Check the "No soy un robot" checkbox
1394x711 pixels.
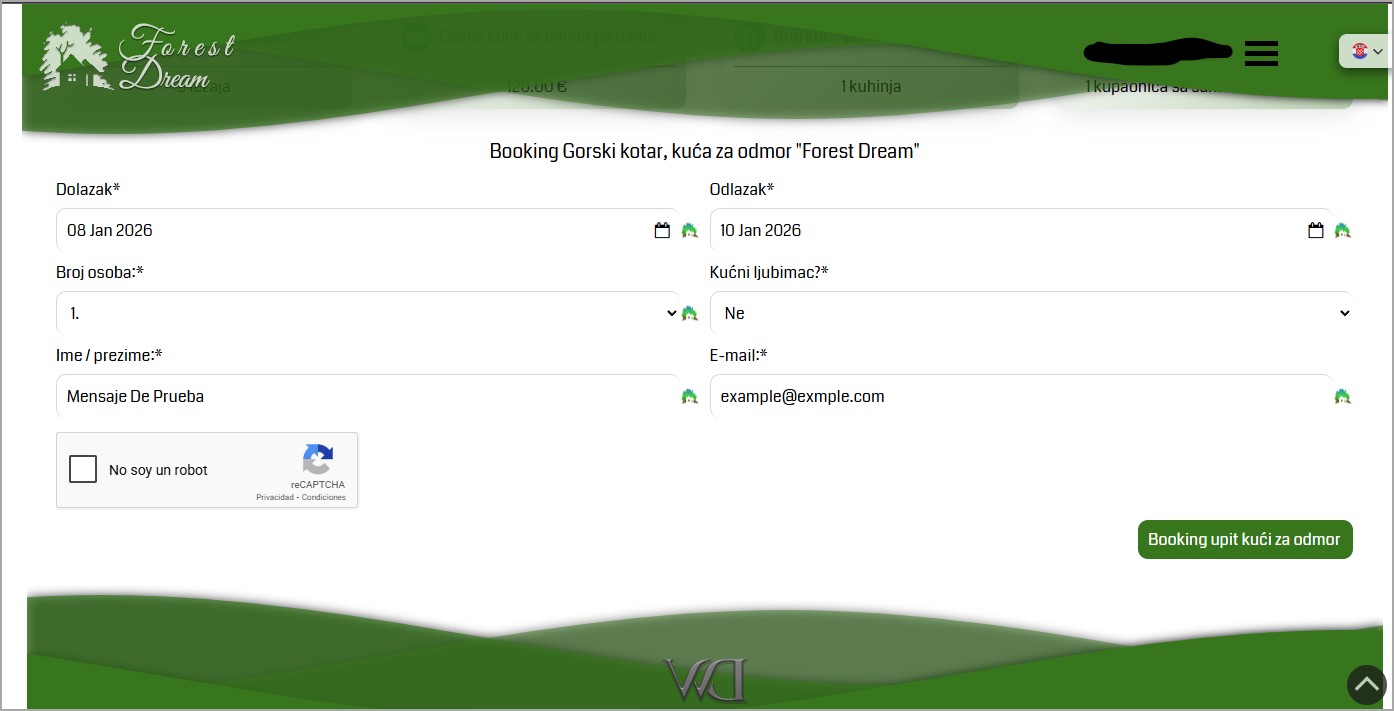(x=83, y=469)
